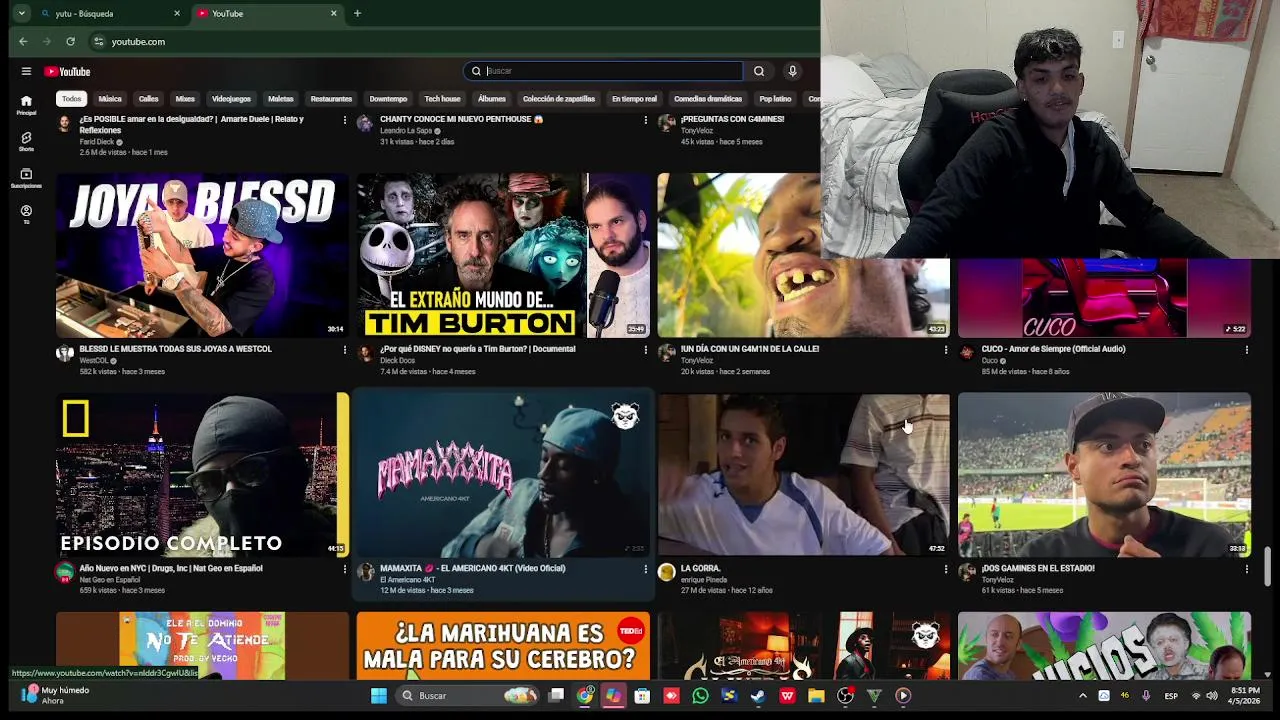This screenshot has width=1280, height=720.
Task: Select the Tech house filter chip
Action: pyautogui.click(x=442, y=99)
